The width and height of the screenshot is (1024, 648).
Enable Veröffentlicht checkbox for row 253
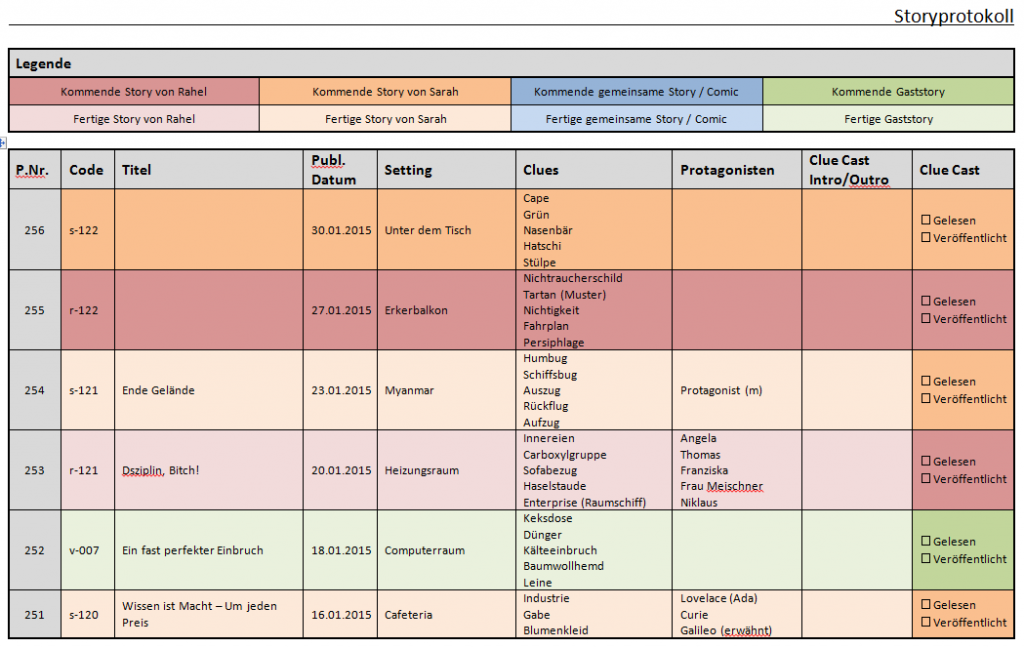(x=925, y=479)
